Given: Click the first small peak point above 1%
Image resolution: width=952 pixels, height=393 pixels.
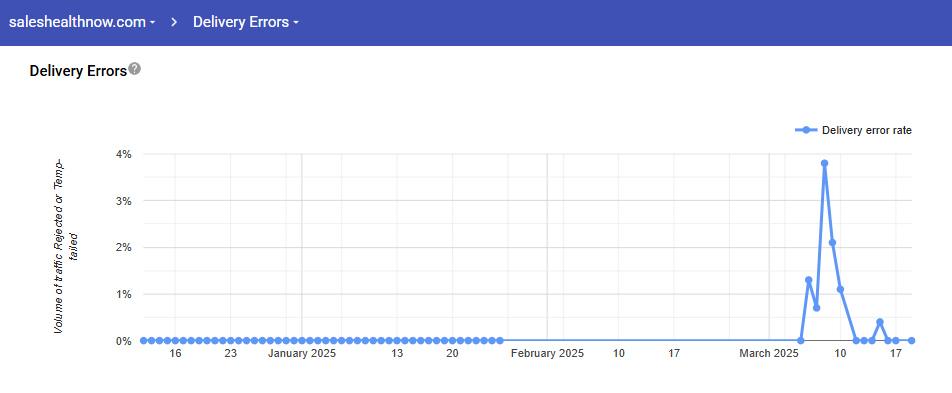Looking at the screenshot, I should tap(809, 280).
